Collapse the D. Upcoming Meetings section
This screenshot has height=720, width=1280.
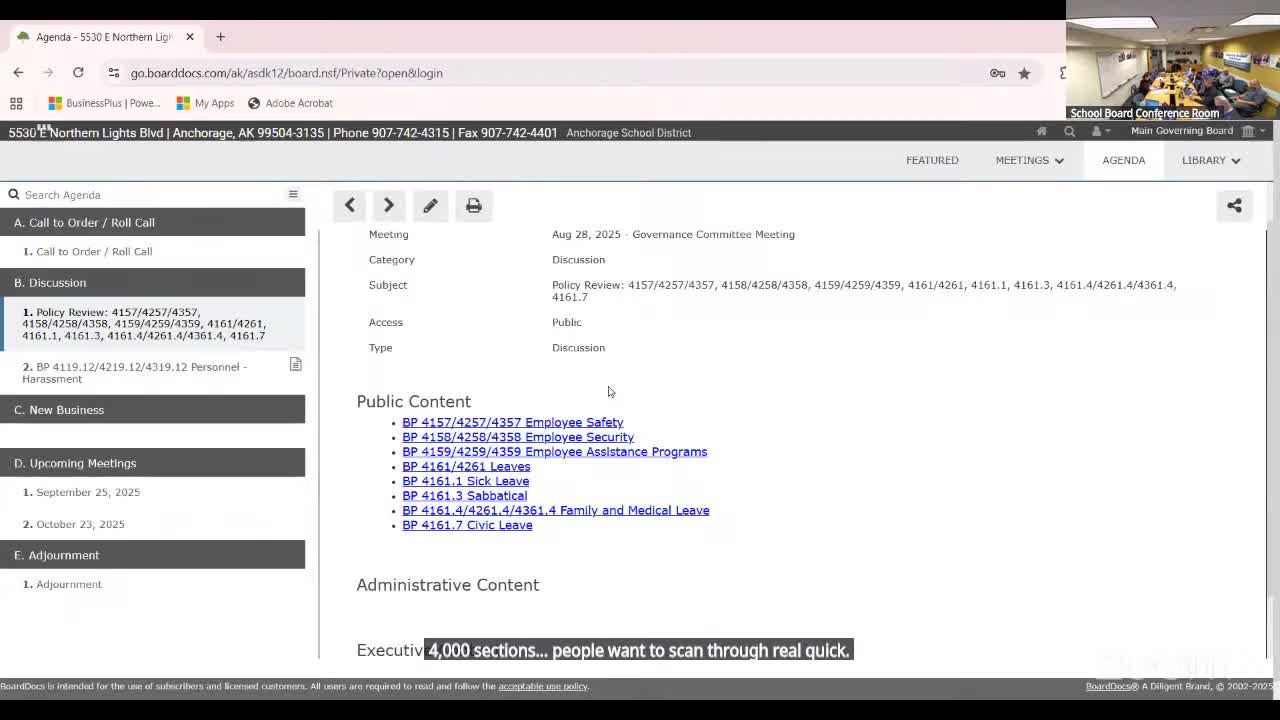pyautogui.click(x=152, y=463)
